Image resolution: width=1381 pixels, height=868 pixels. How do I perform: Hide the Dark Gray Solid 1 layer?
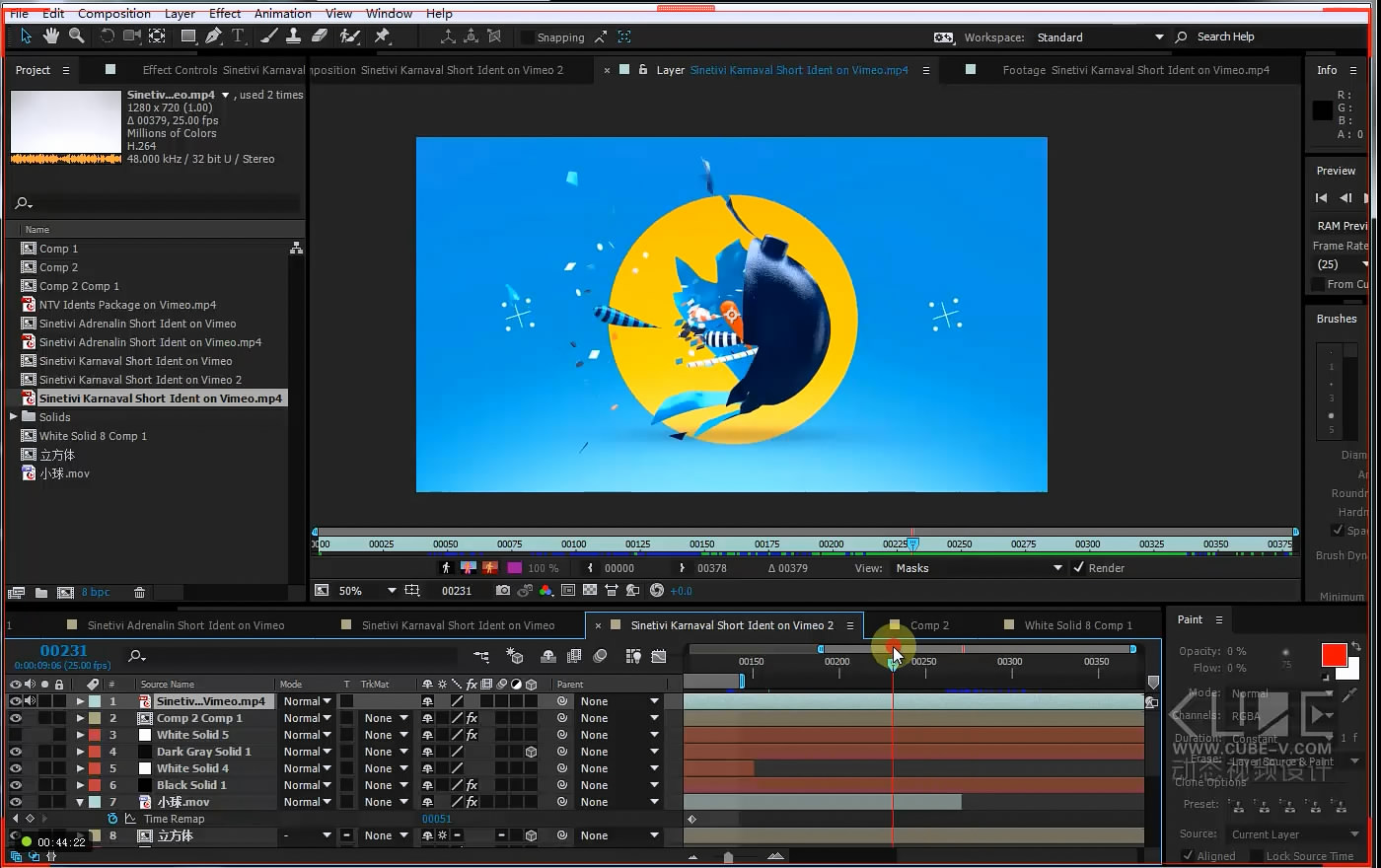pyautogui.click(x=15, y=752)
